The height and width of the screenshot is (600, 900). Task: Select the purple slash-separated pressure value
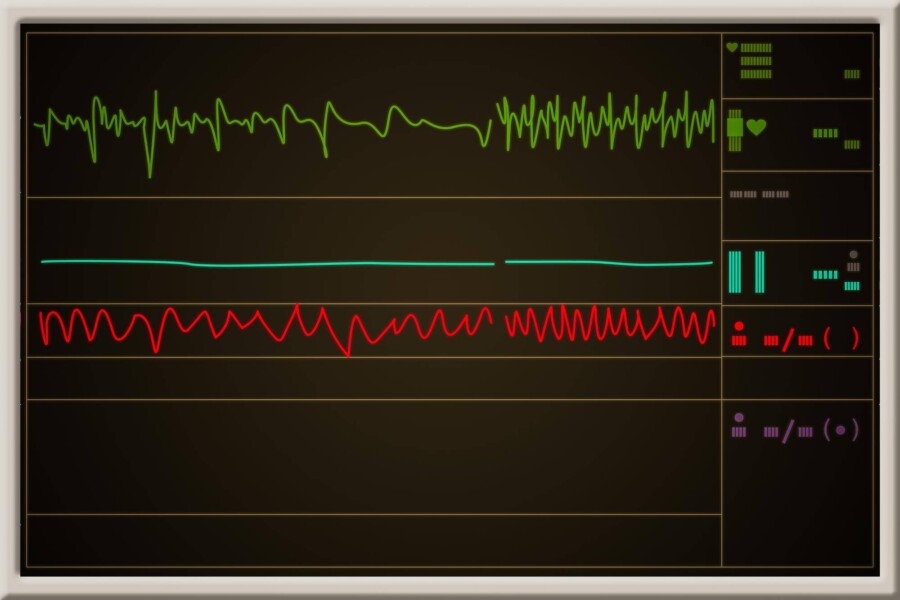click(x=788, y=431)
